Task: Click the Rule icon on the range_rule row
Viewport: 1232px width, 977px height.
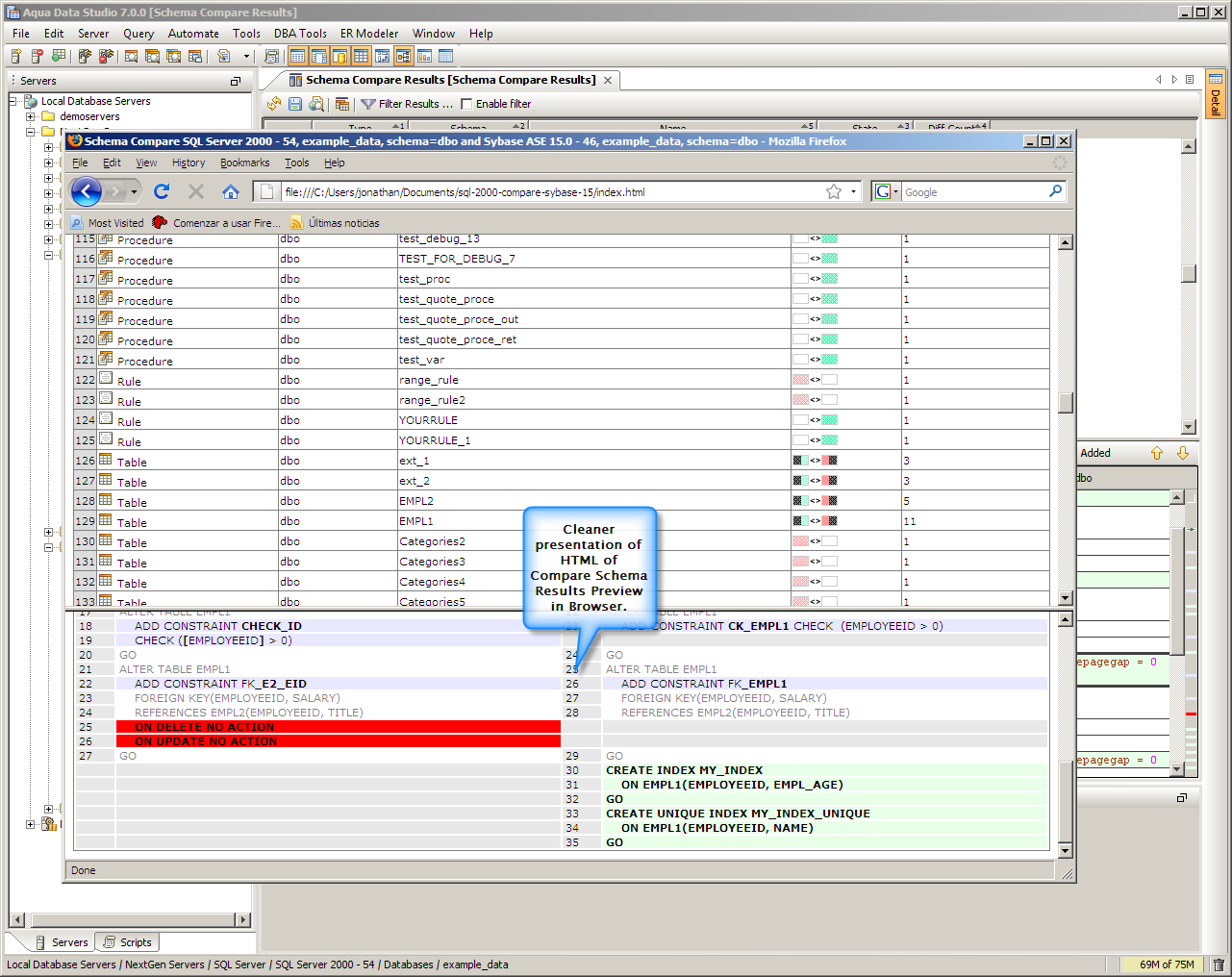Action: point(106,379)
